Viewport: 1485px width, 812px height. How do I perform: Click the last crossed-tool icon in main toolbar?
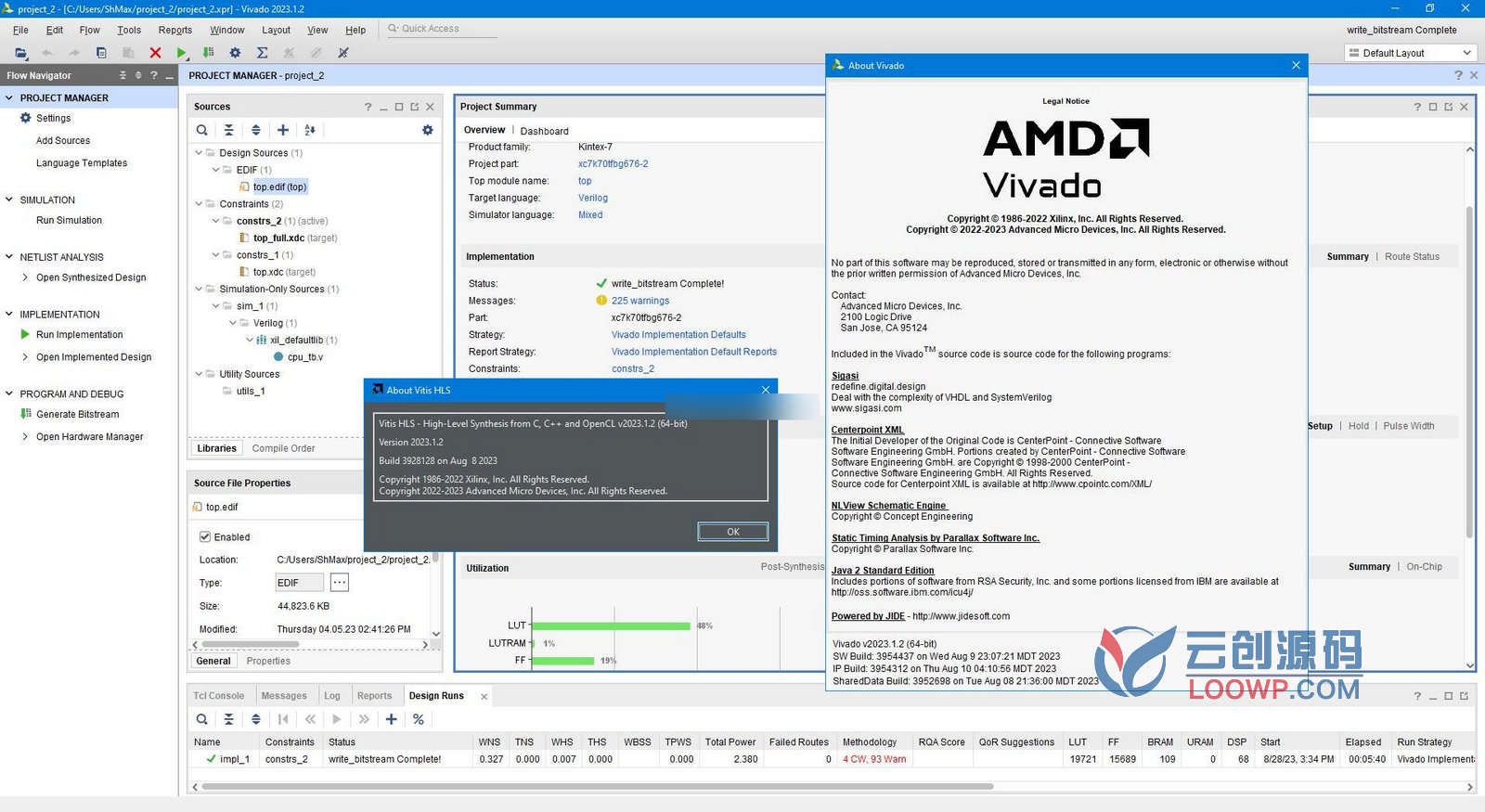click(x=342, y=53)
